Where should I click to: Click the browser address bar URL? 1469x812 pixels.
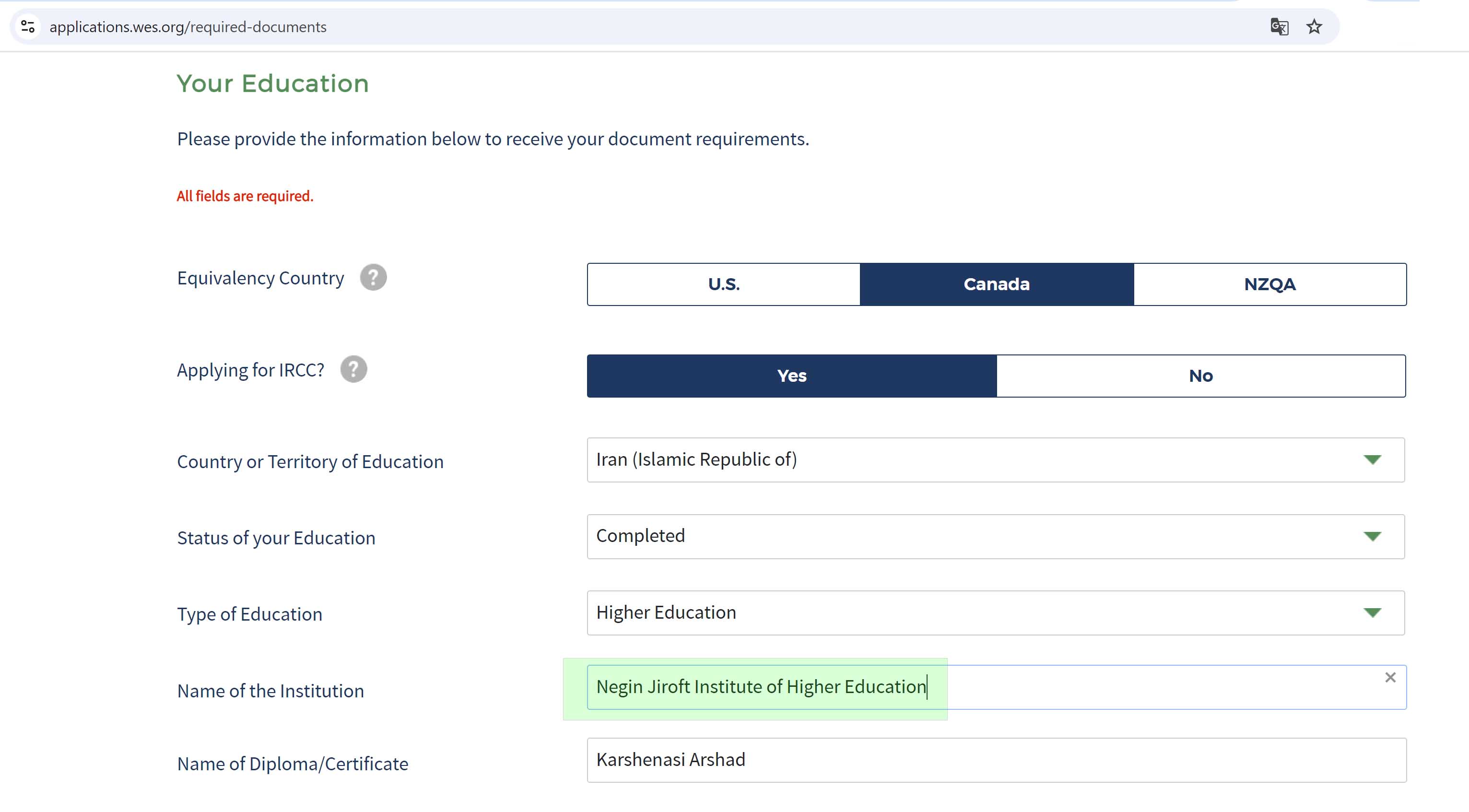pyautogui.click(x=188, y=27)
